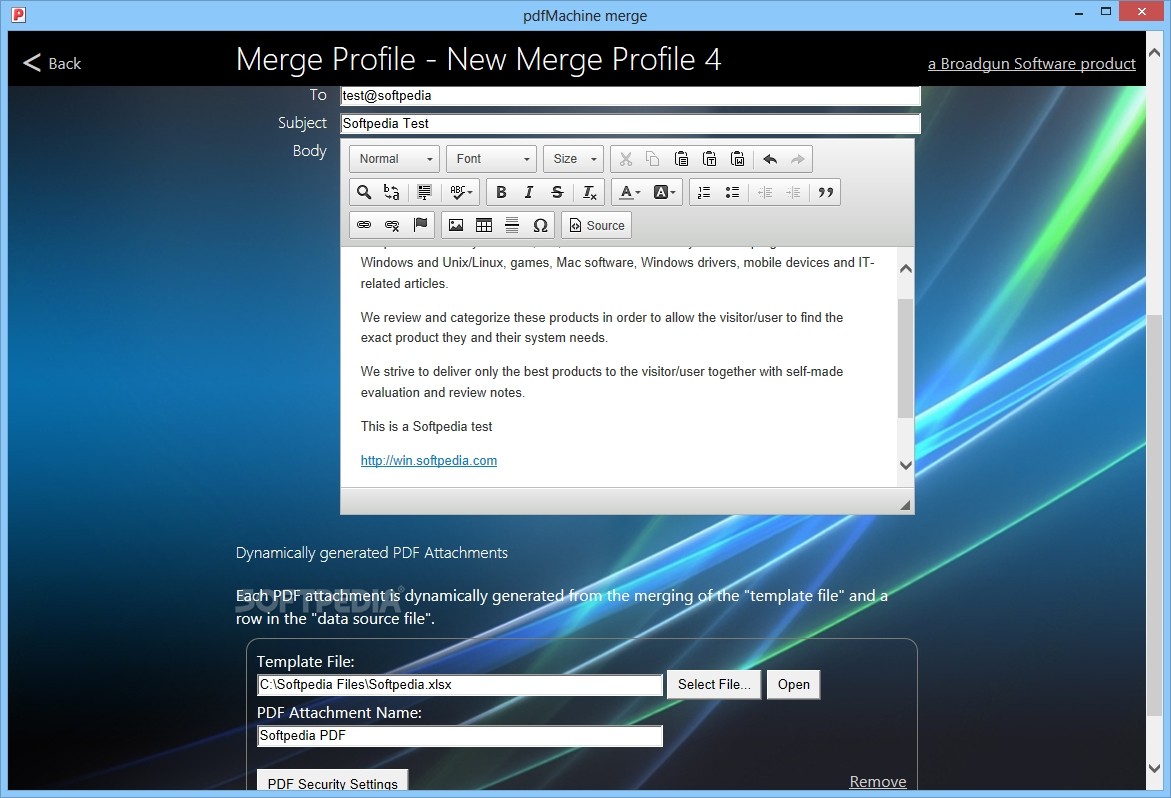Viewport: 1171px width, 798px height.
Task: Click the editor resize handle corner
Action: point(904,505)
